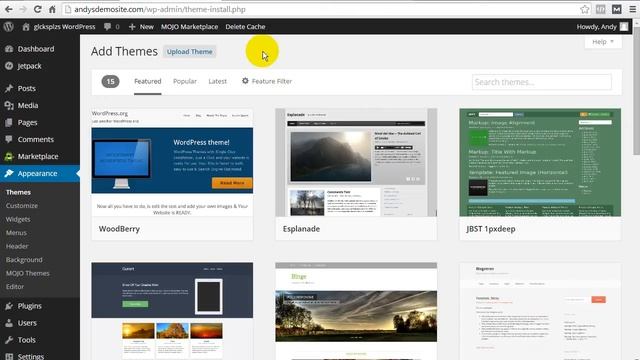
Task: Click glcksplzs WordPress site name
Action: [x=64, y=27]
